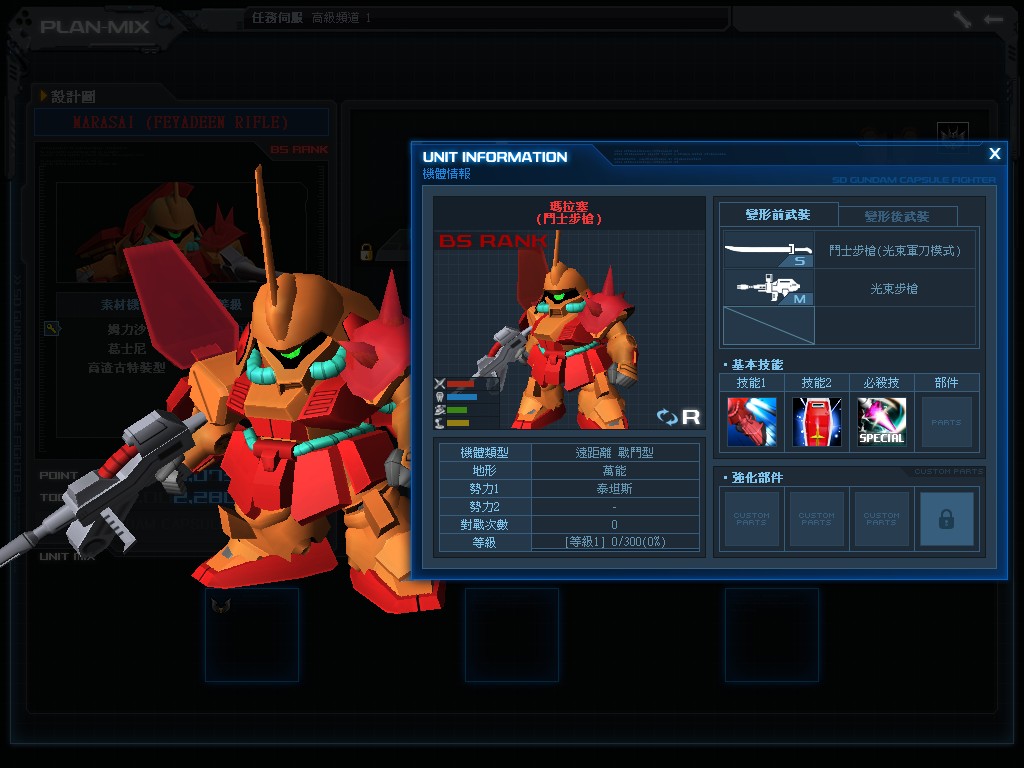Click the blueprint unit thumbnail in Plan-Mix panel
Screen dimensions: 1024x768
[181, 232]
